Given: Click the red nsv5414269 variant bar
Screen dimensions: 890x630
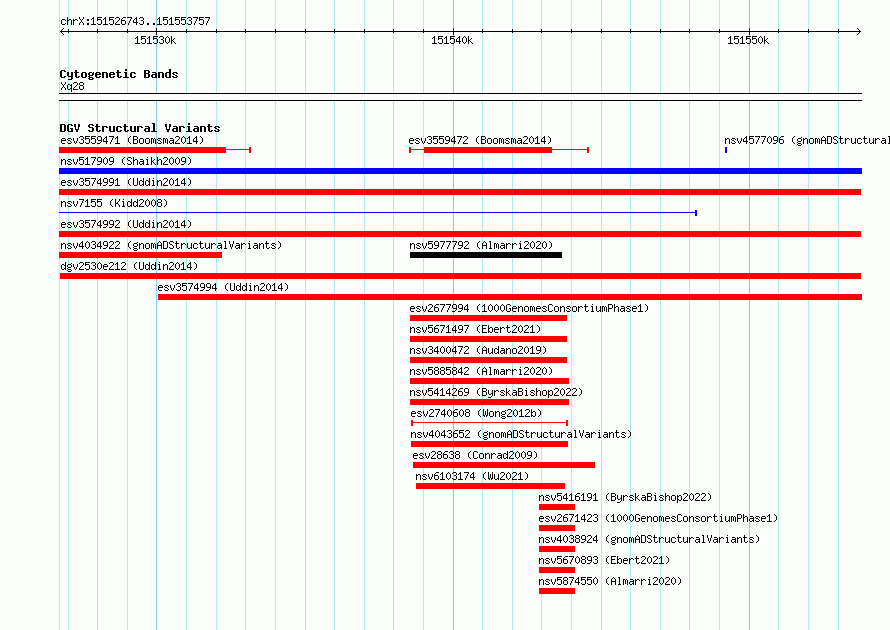Looking at the screenshot, I should 489,402.
